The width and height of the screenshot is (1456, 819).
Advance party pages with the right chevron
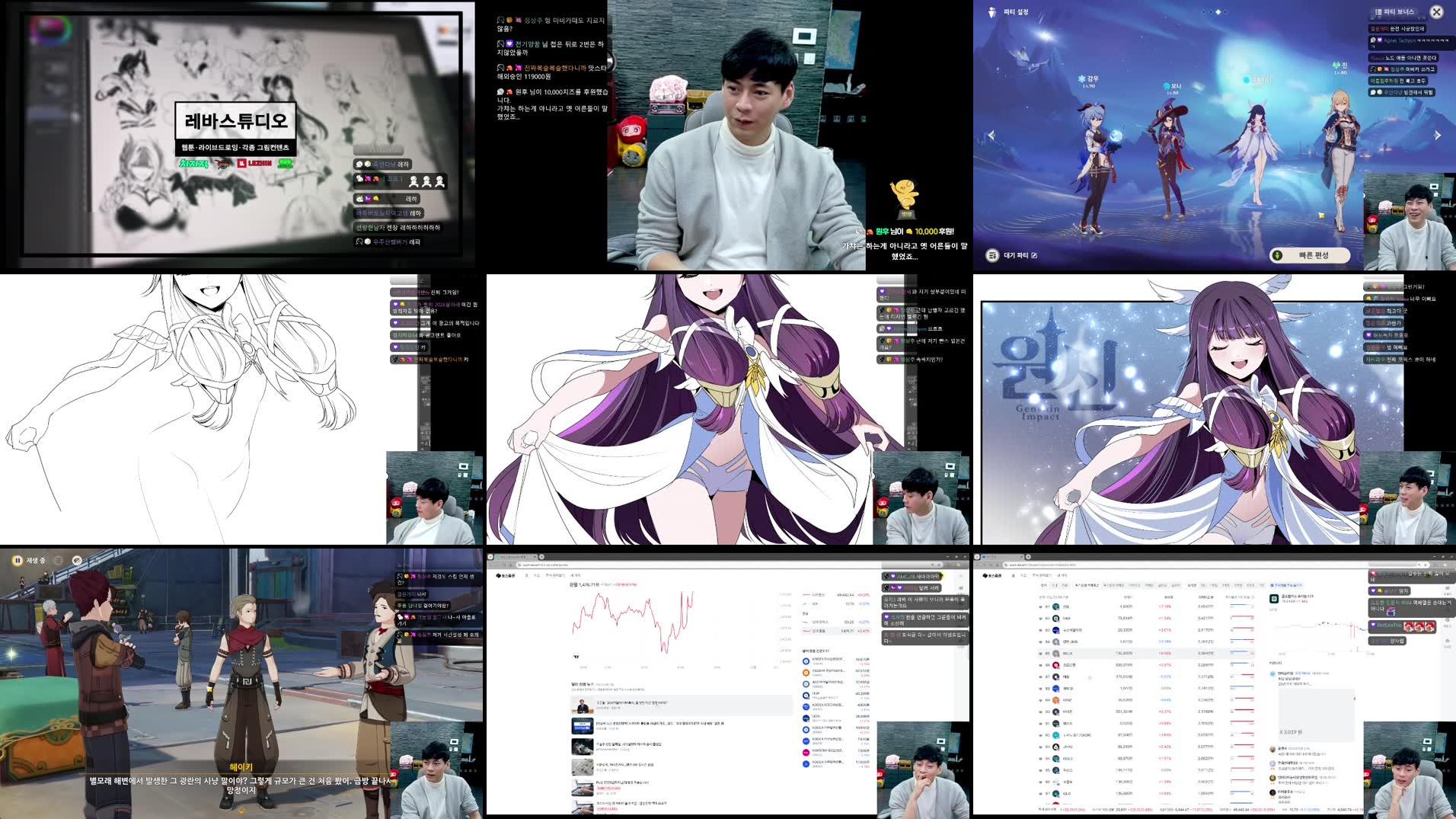[1437, 135]
